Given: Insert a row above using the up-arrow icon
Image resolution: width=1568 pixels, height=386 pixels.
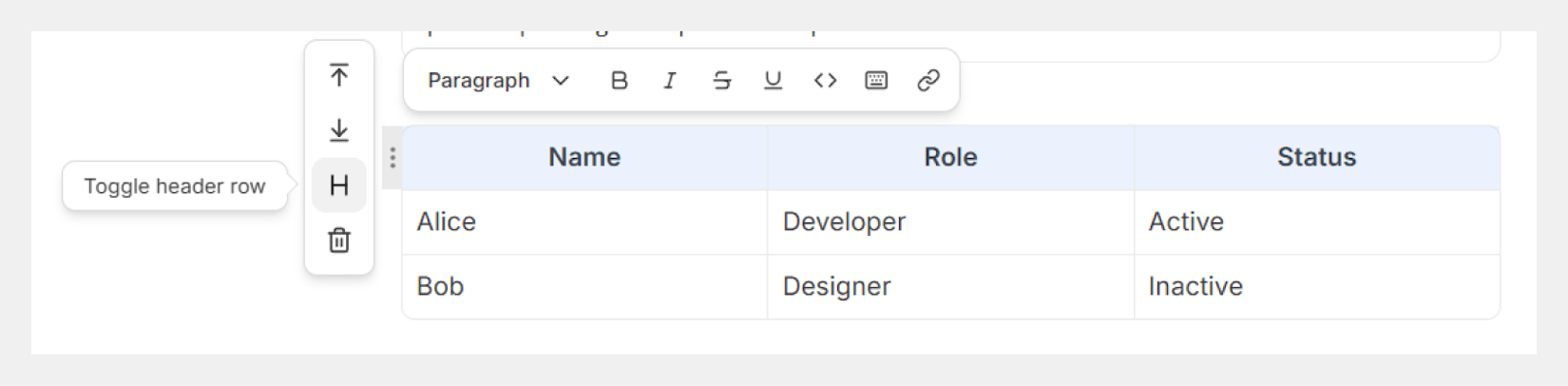Looking at the screenshot, I should tap(339, 75).
